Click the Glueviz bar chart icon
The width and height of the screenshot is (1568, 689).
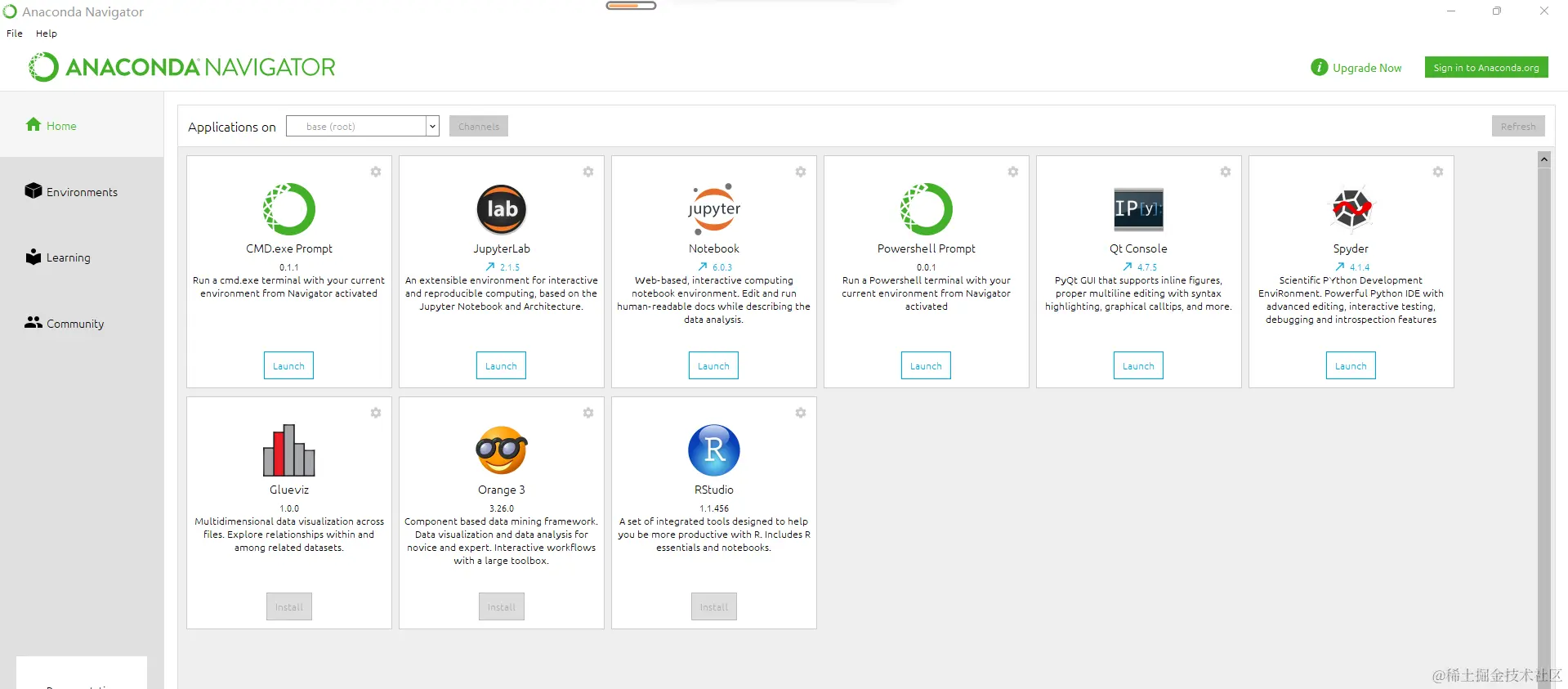click(288, 450)
